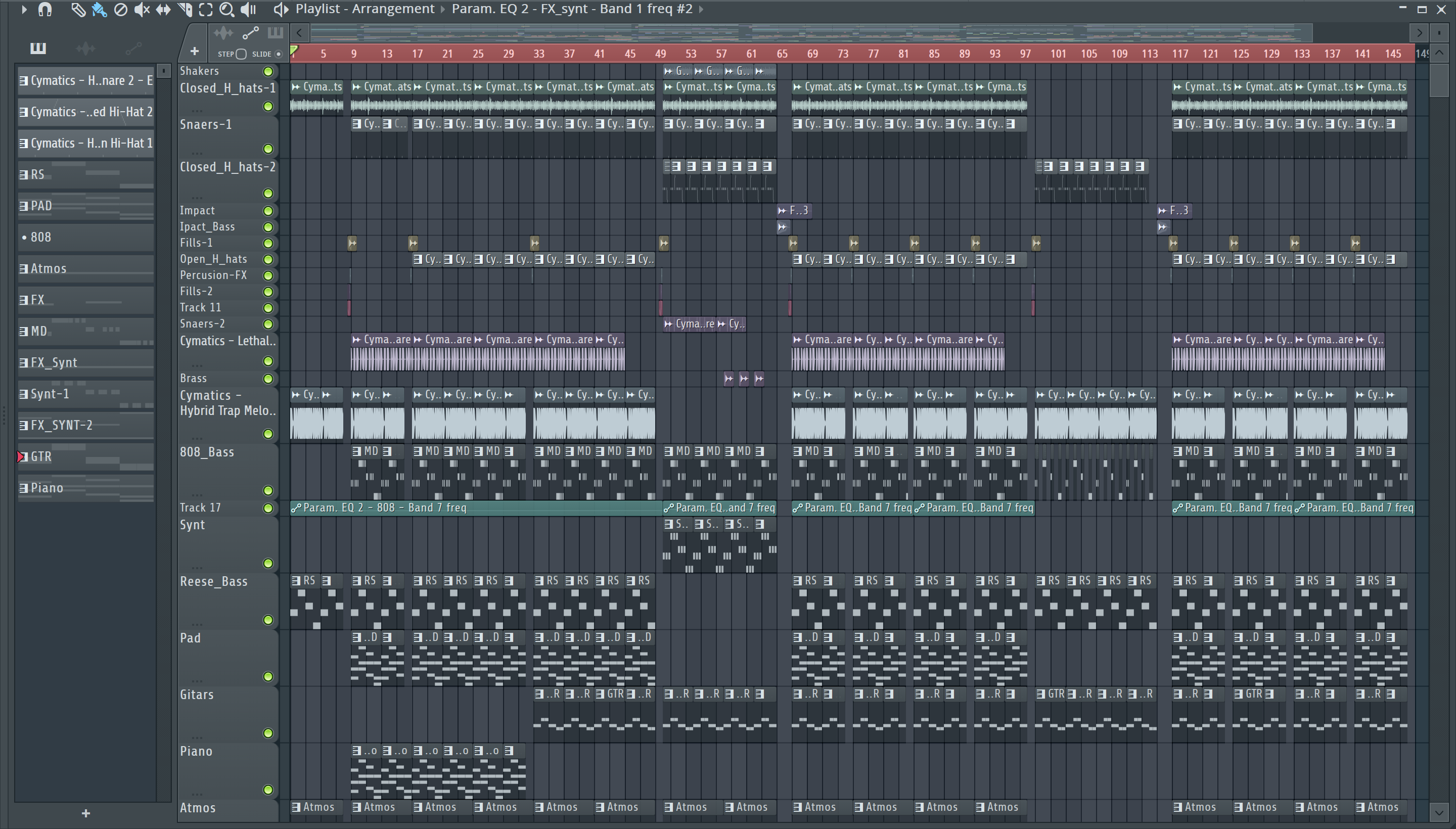Click the vertical scrollbar thumb

click(1439, 80)
